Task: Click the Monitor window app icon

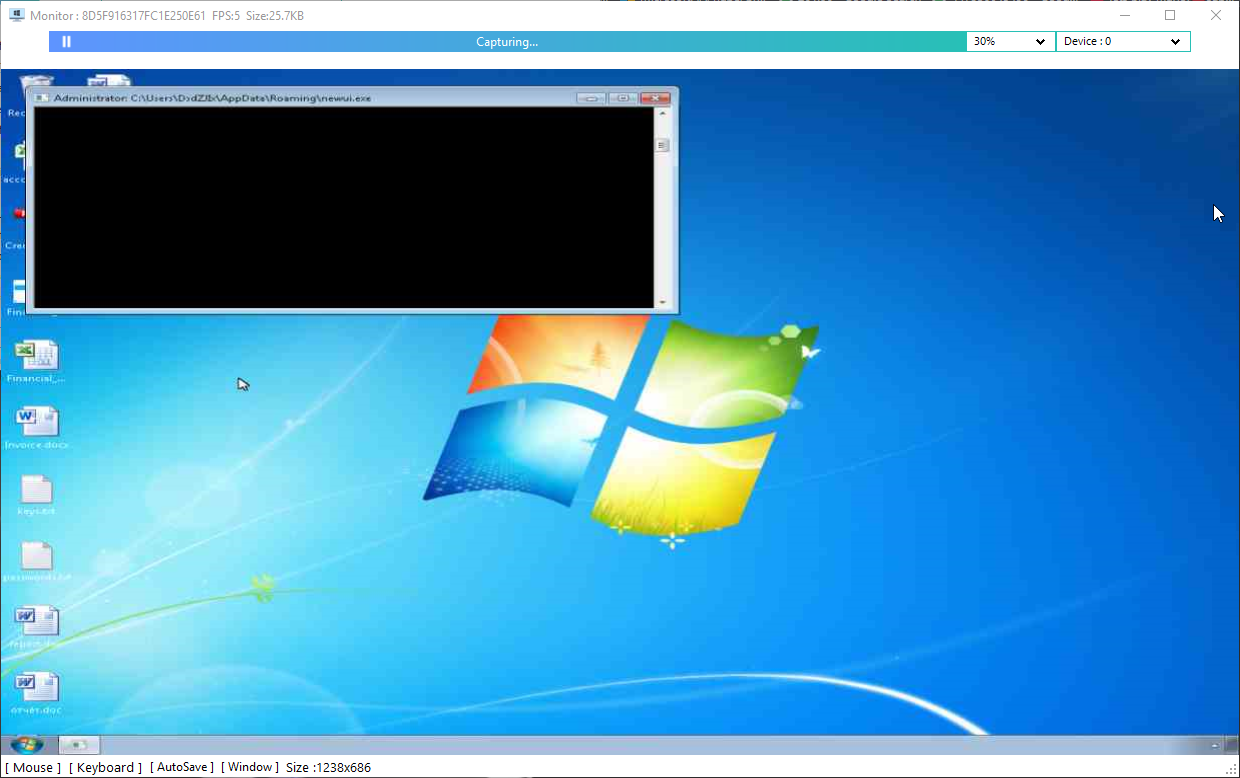Action: point(17,15)
